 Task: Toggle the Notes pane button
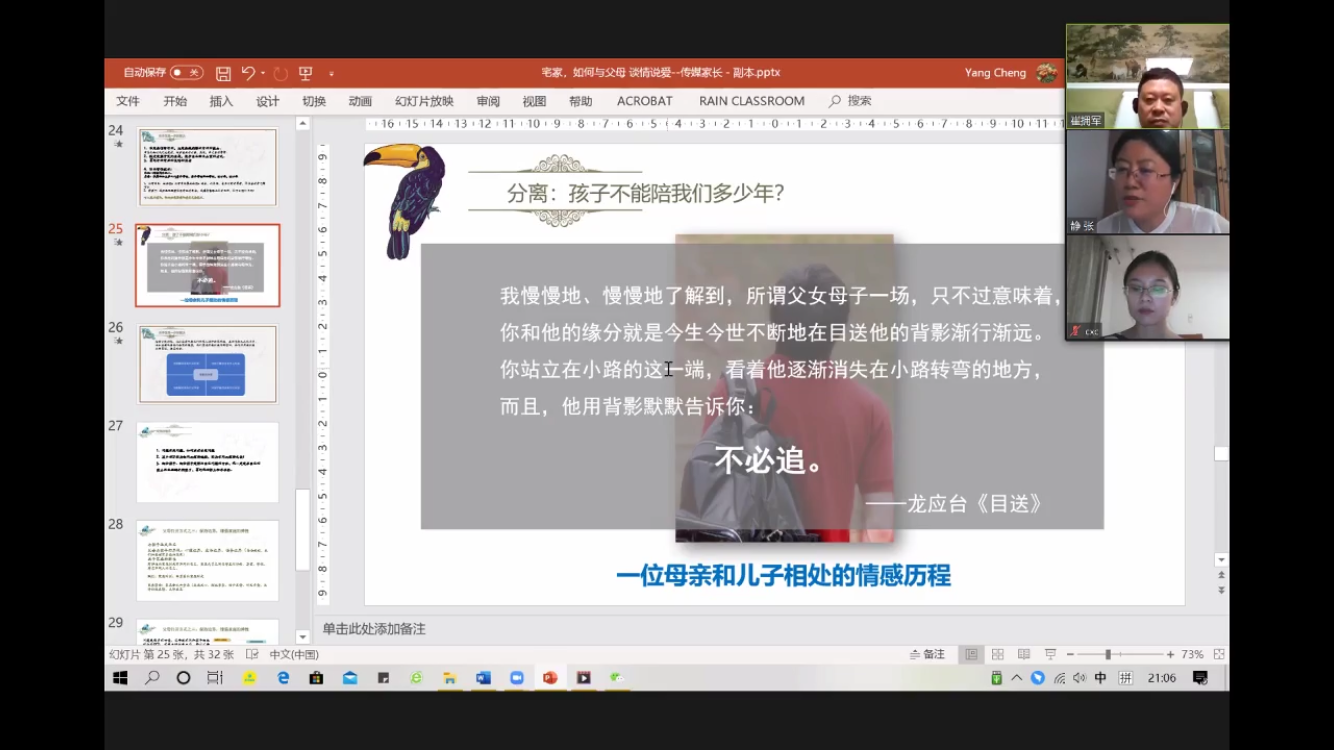tap(927, 654)
